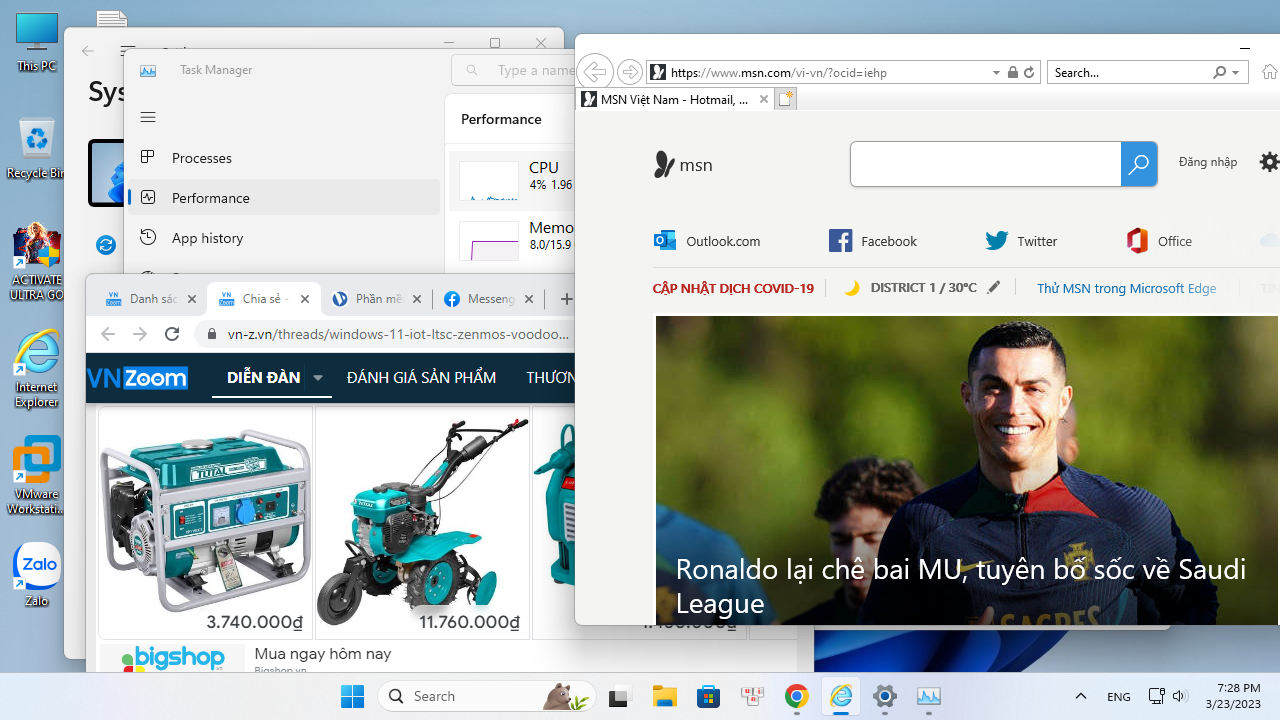Click the MSN settings gear icon
Image resolution: width=1280 pixels, height=720 pixels.
click(1268, 161)
